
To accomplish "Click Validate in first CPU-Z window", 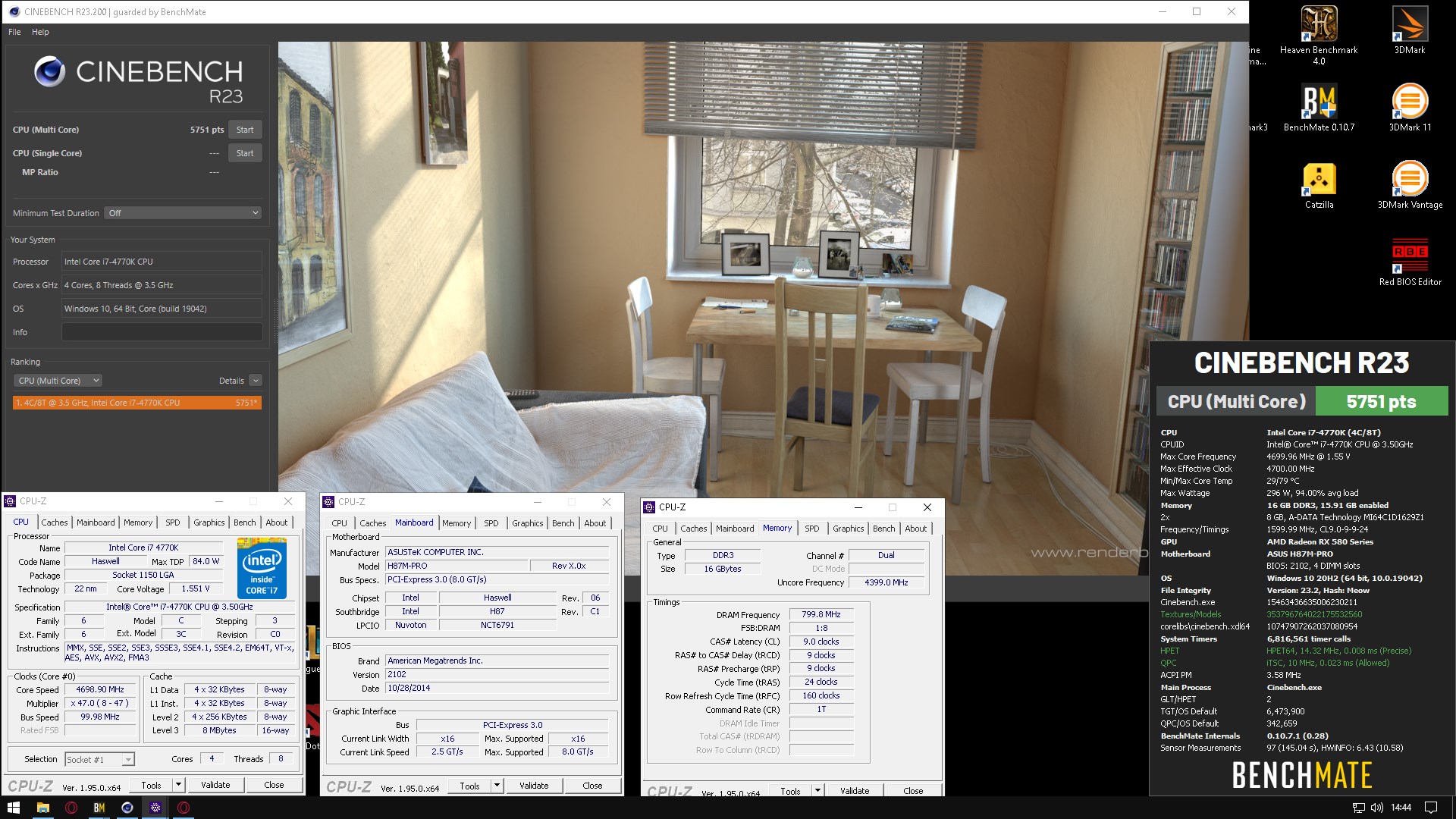I will (215, 785).
